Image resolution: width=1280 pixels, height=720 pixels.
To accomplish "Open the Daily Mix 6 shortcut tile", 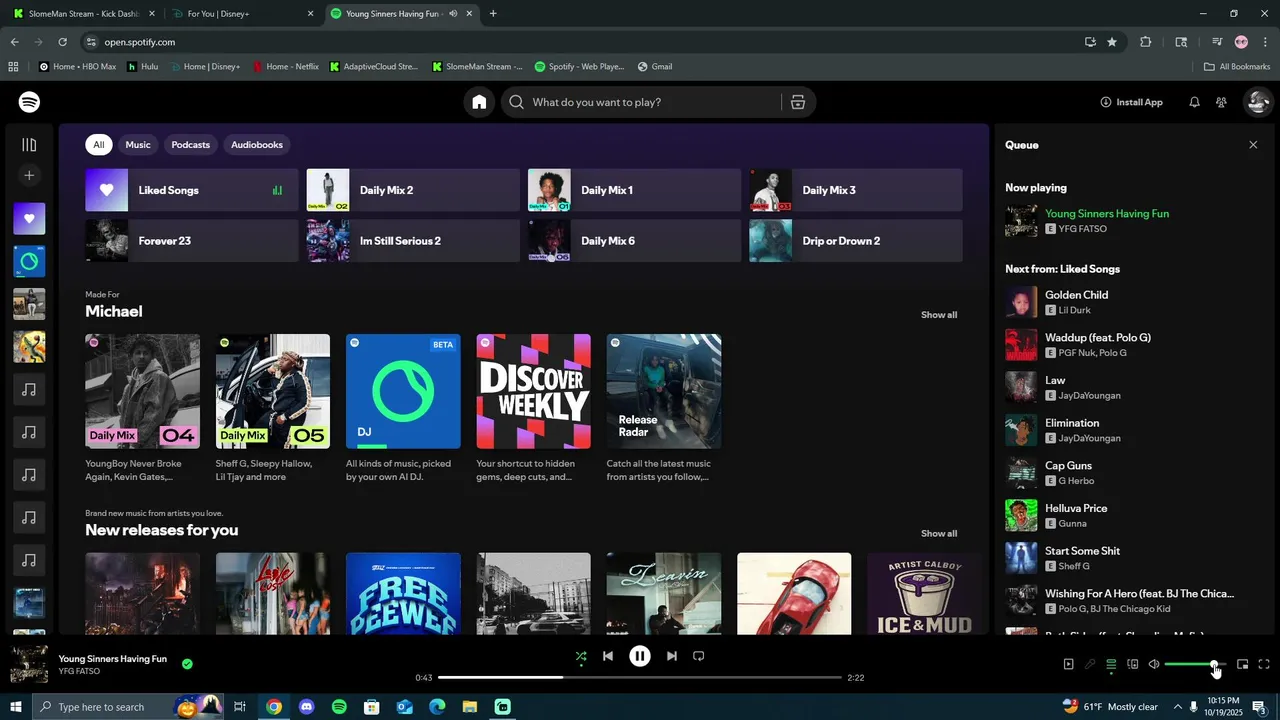I will coord(634,241).
